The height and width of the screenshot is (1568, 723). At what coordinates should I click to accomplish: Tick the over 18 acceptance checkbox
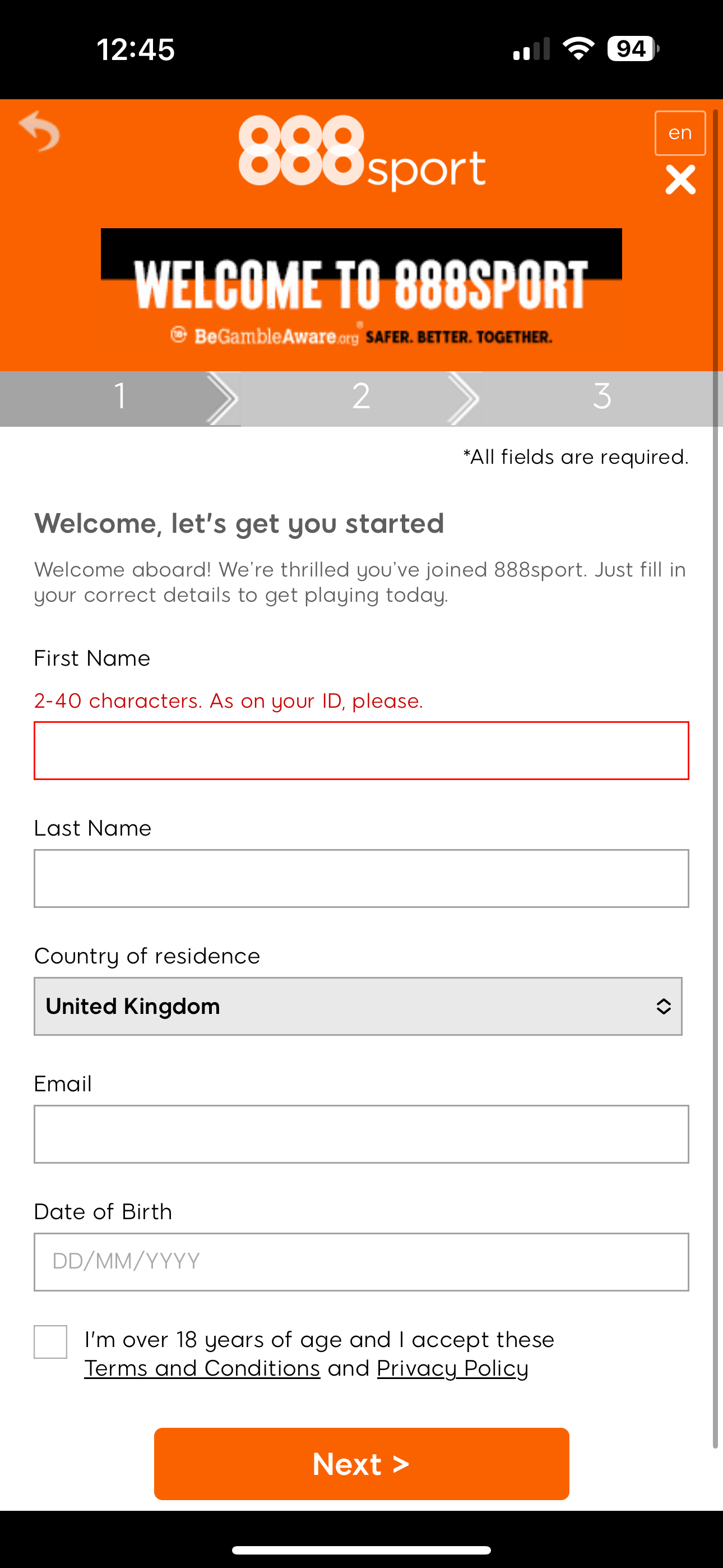click(x=50, y=1341)
